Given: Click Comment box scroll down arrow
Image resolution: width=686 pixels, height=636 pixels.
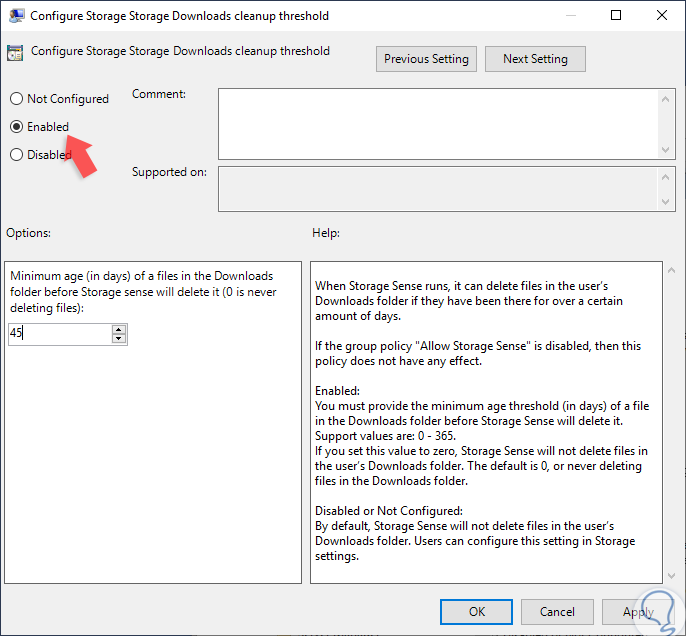Looking at the screenshot, I should (x=665, y=150).
